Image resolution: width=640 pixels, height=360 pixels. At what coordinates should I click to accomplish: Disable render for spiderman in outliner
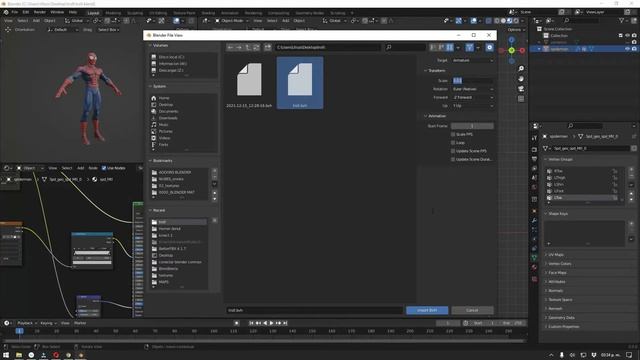pos(634,49)
